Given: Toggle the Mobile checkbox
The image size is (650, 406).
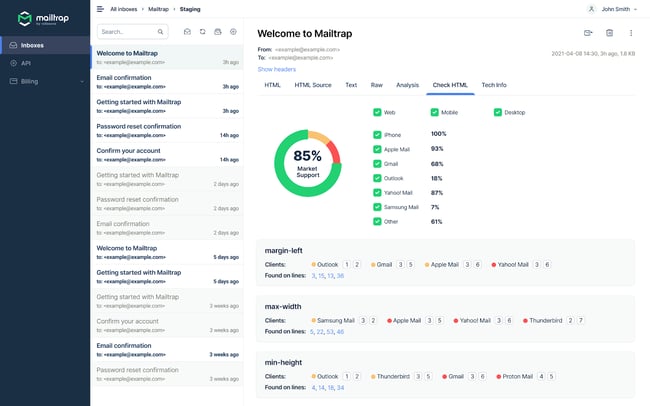Looking at the screenshot, I should [x=434, y=112].
